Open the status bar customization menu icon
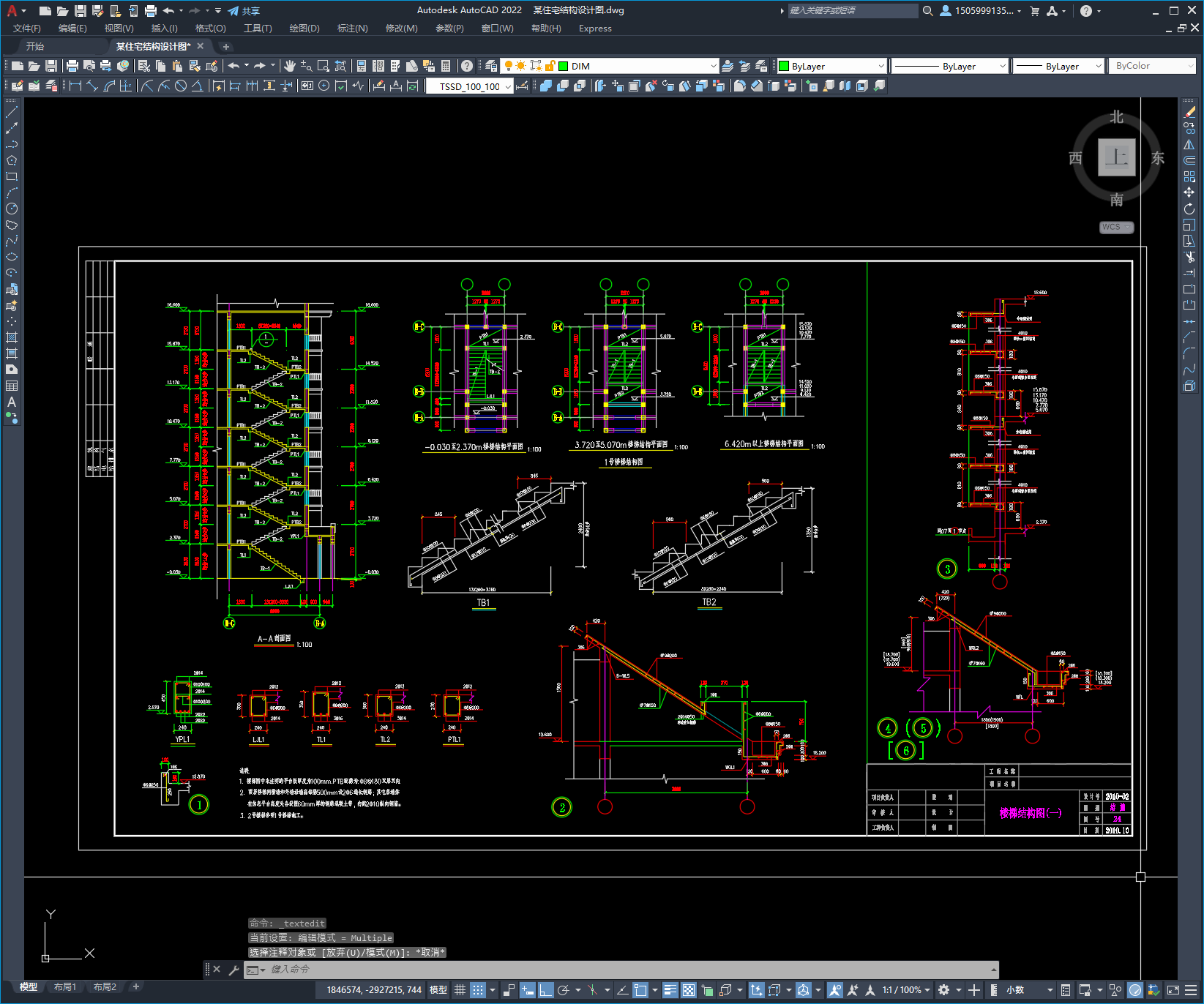Image resolution: width=1204 pixels, height=1004 pixels. tap(1192, 990)
